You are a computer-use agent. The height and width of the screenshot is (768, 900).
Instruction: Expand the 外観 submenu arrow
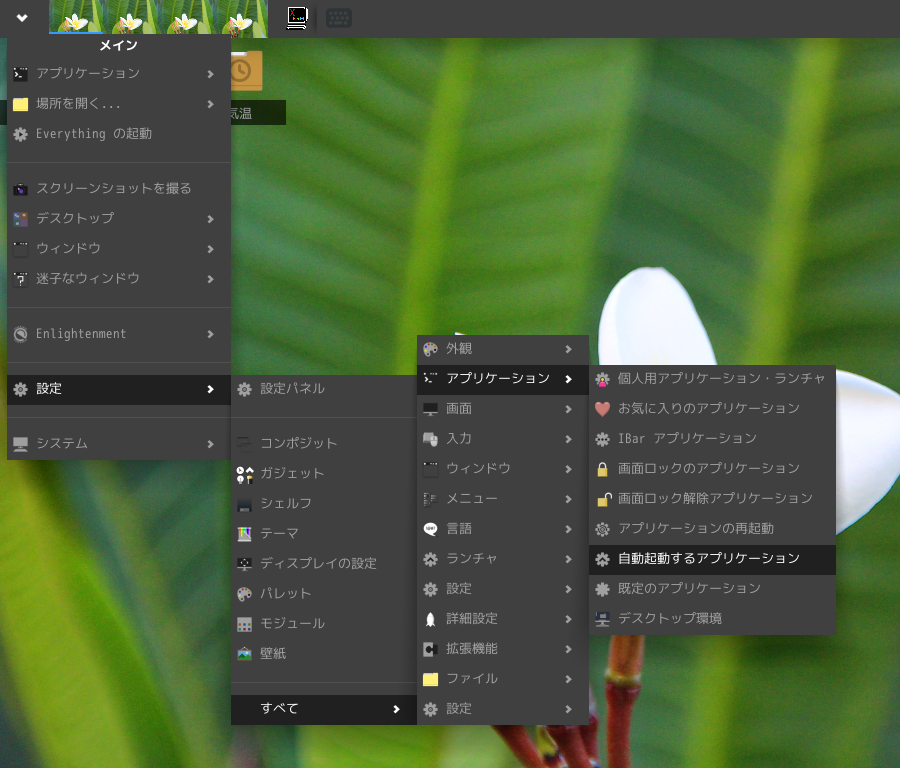tap(568, 349)
